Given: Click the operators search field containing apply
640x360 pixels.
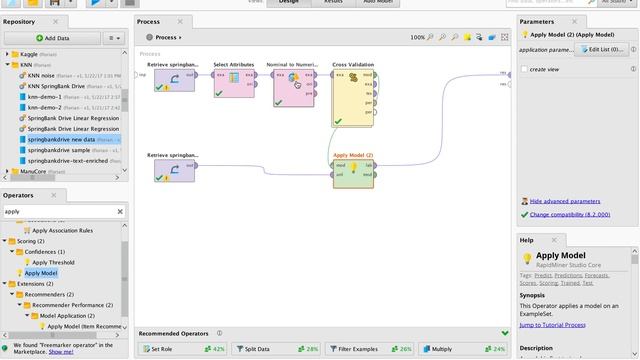Looking at the screenshot, I should pyautogui.click(x=59, y=211).
